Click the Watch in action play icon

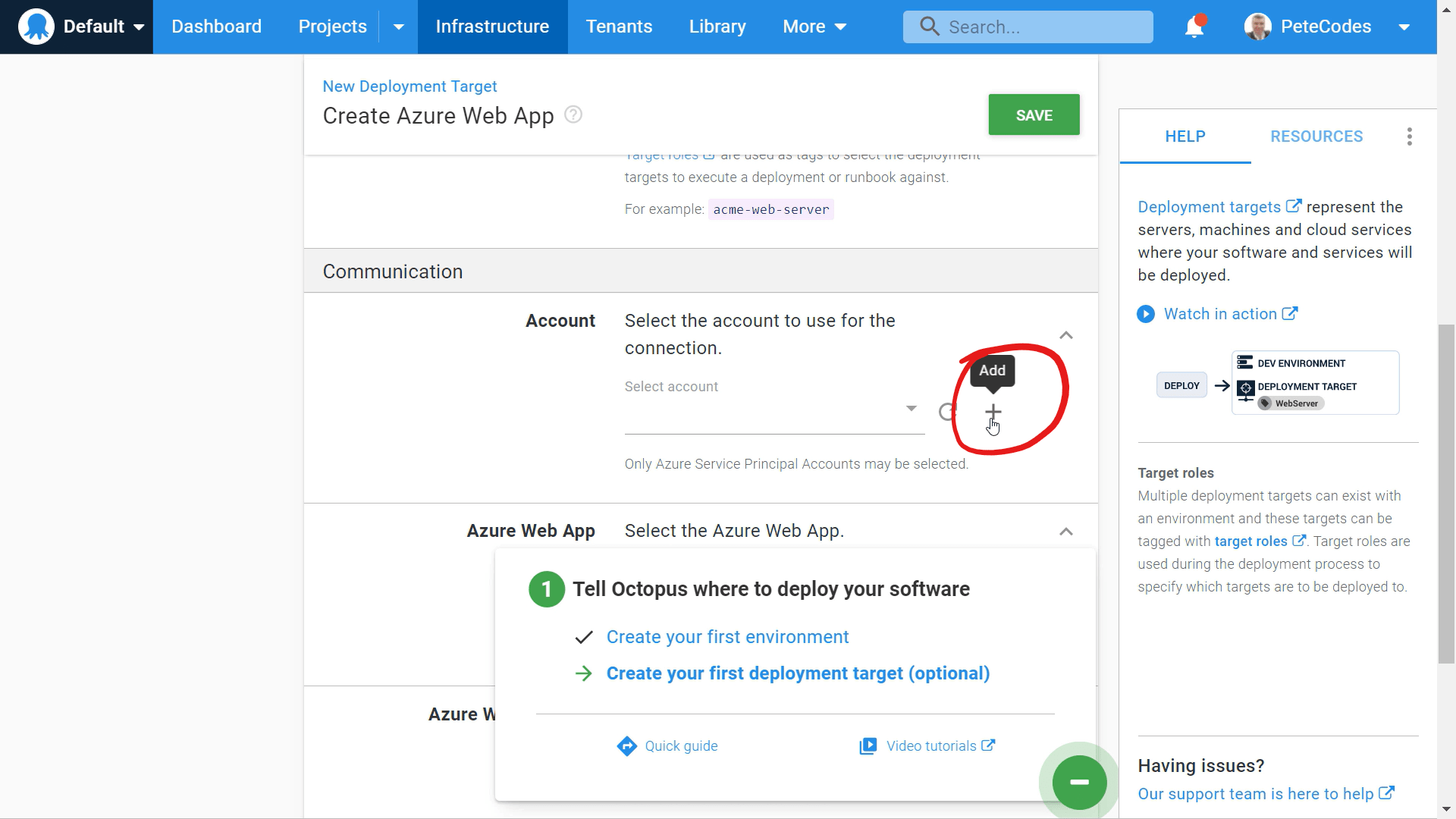click(x=1145, y=314)
